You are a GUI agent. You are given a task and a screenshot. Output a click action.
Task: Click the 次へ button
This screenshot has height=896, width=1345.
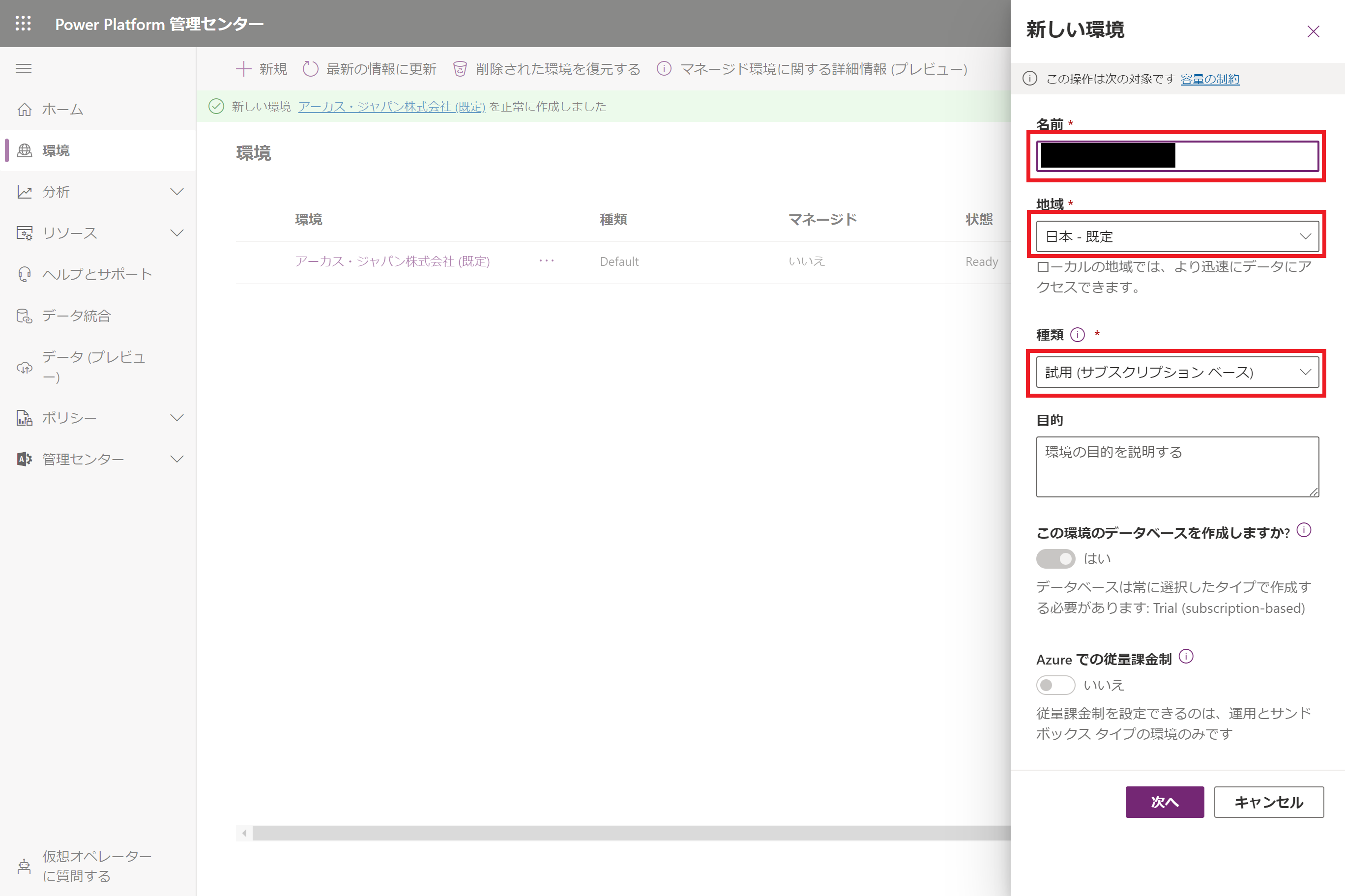(1165, 802)
